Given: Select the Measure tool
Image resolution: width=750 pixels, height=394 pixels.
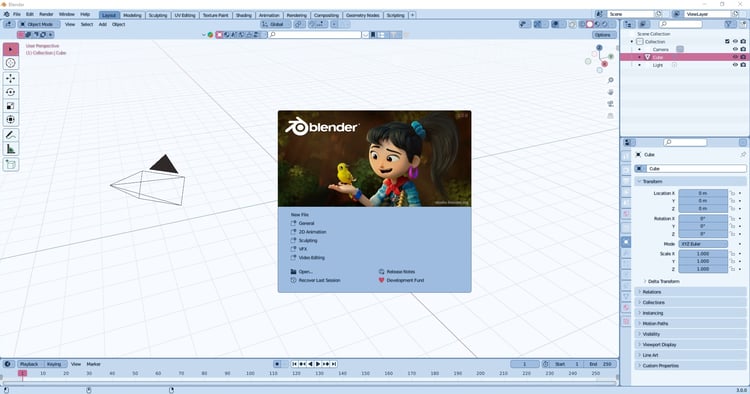Looking at the screenshot, I should [11, 149].
